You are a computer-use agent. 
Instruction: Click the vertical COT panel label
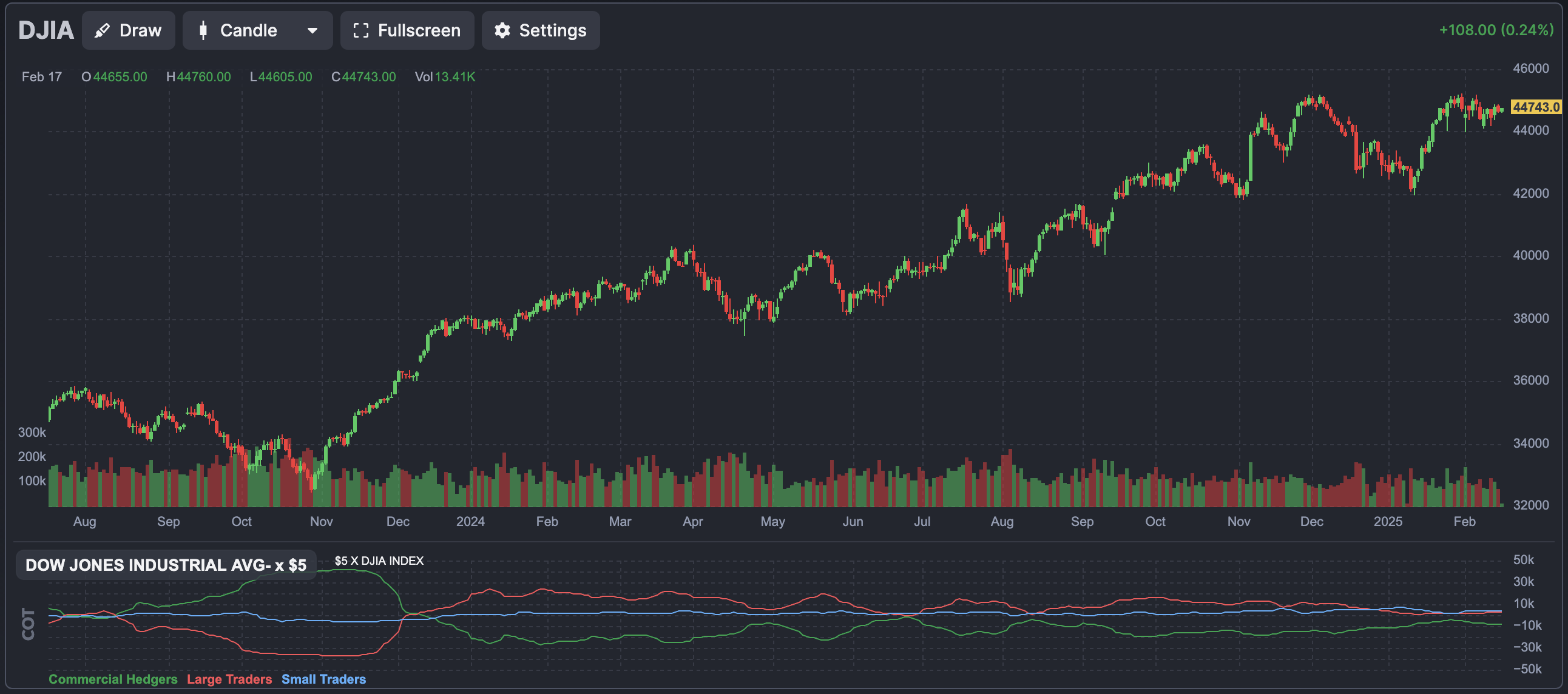pyautogui.click(x=28, y=624)
